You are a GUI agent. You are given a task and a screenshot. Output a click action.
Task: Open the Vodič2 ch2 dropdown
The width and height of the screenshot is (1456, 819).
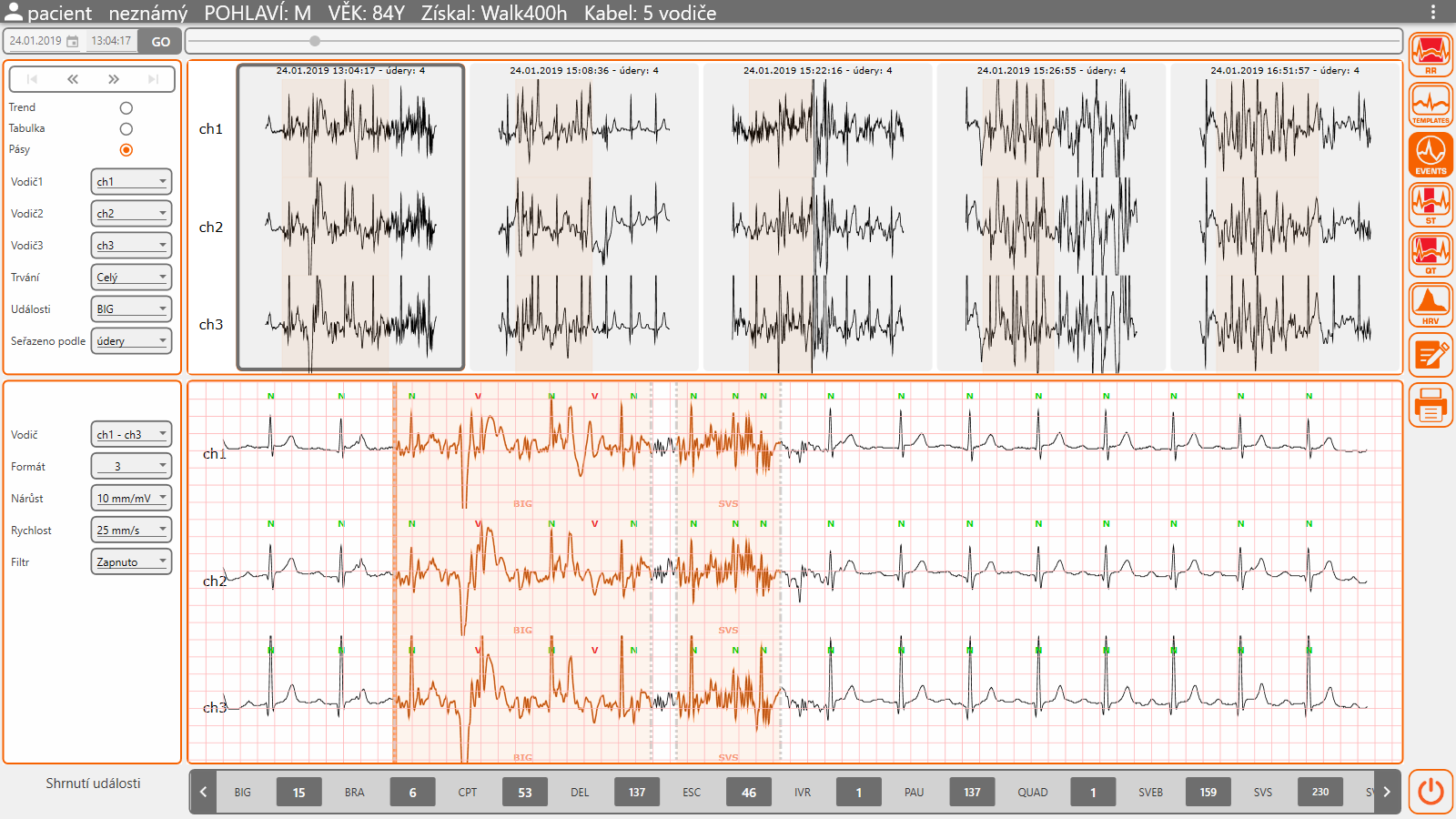131,214
